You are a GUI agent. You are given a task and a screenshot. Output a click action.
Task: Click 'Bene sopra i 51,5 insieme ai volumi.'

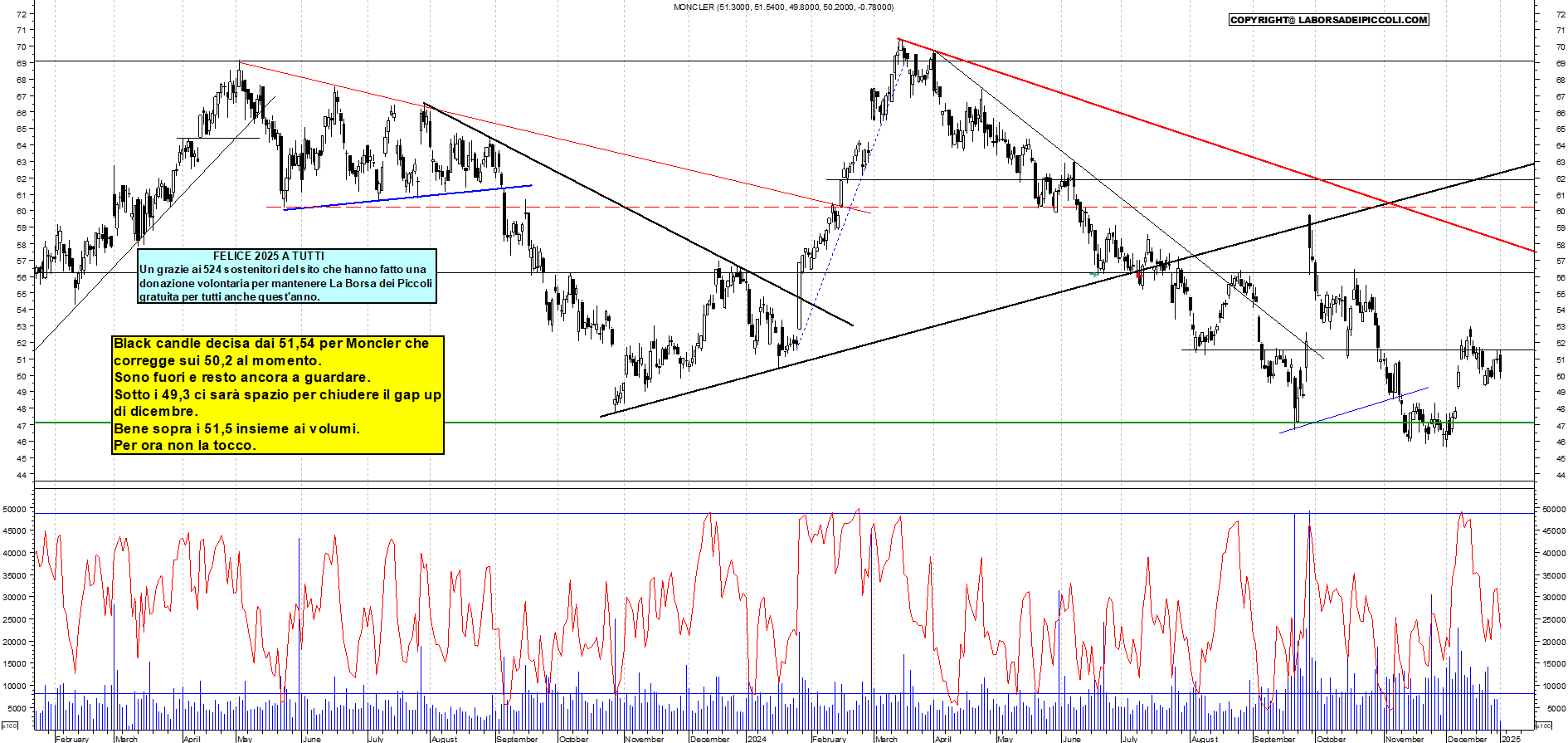[x=236, y=428]
